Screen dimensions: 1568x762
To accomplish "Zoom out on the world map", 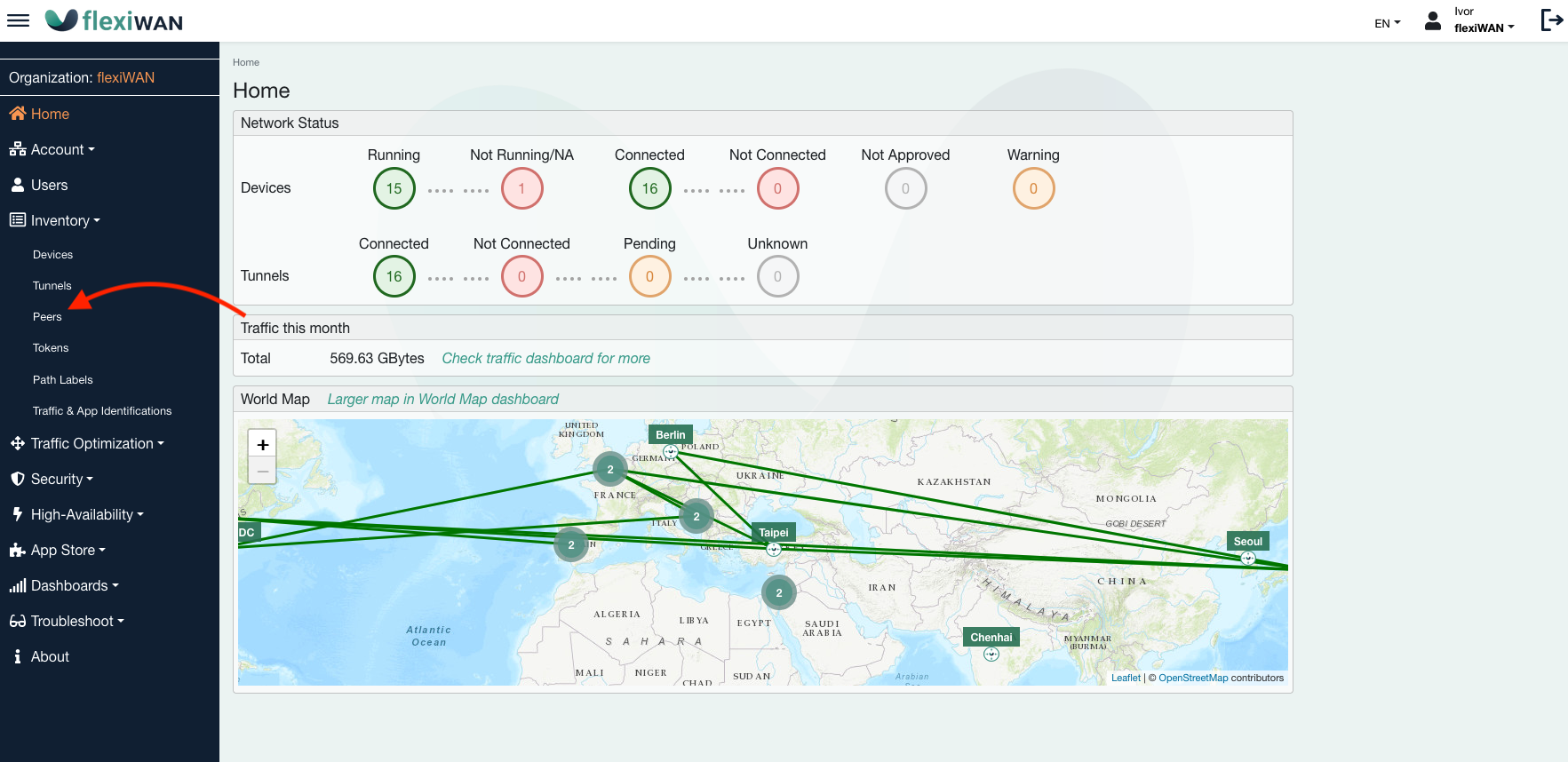I will [262, 471].
